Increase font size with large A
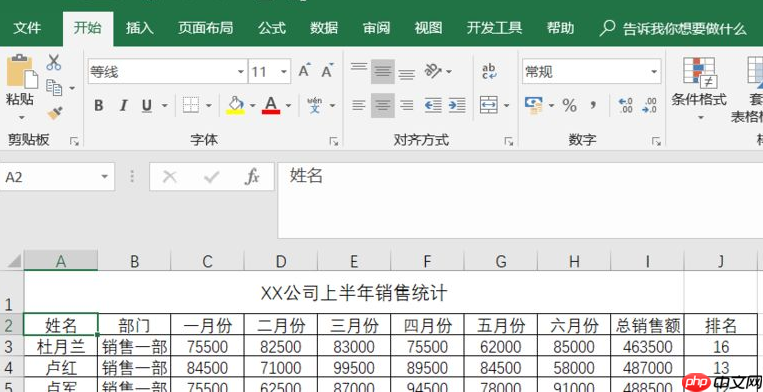Screen dimensions: 763x392 click(x=305, y=71)
